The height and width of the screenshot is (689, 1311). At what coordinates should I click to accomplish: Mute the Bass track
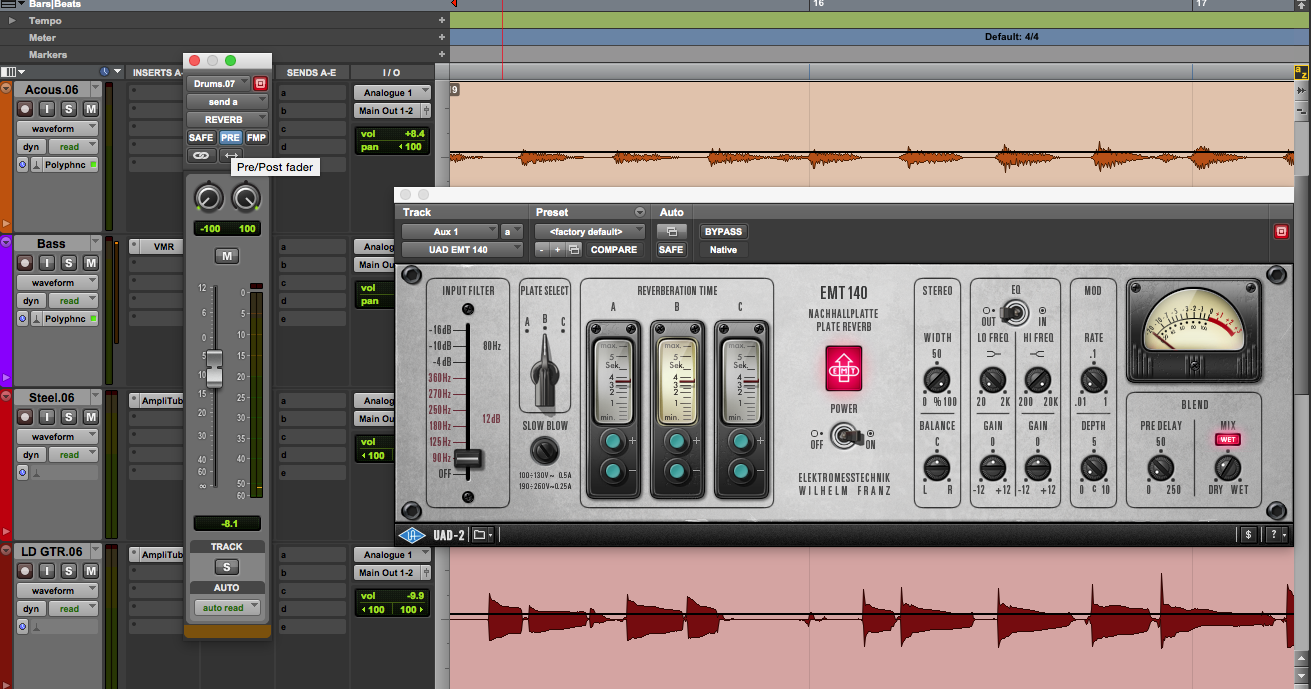point(91,263)
